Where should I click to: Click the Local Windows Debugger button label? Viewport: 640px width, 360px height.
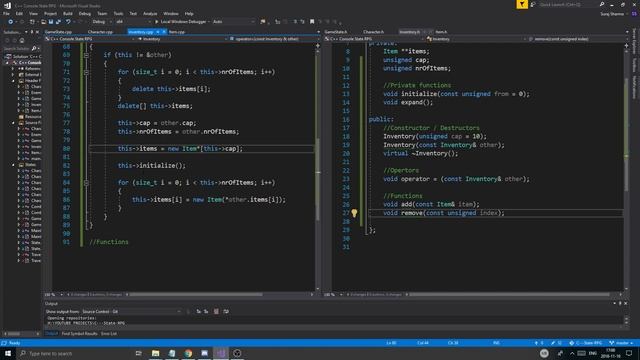click(183, 22)
